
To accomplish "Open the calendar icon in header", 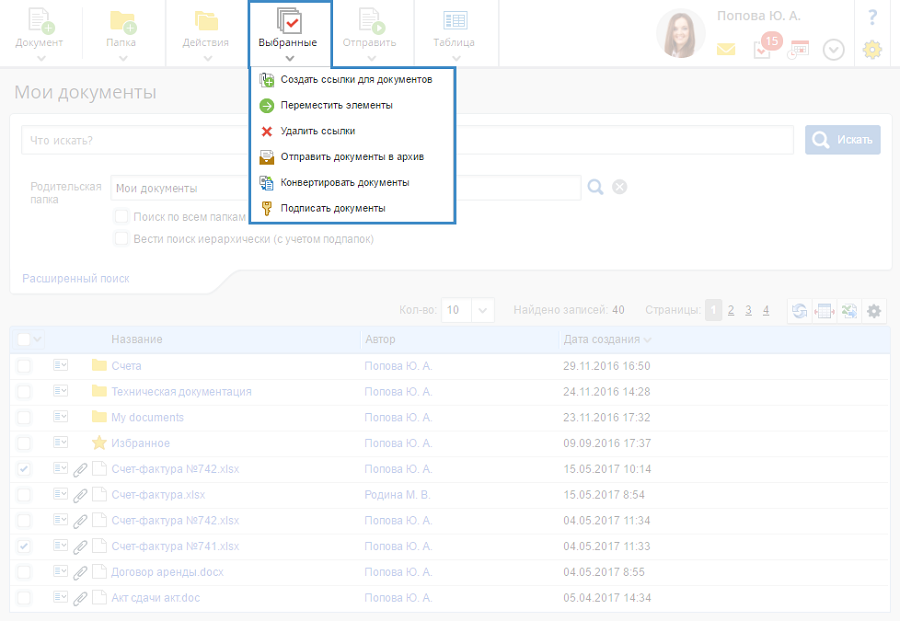I will (x=798, y=49).
